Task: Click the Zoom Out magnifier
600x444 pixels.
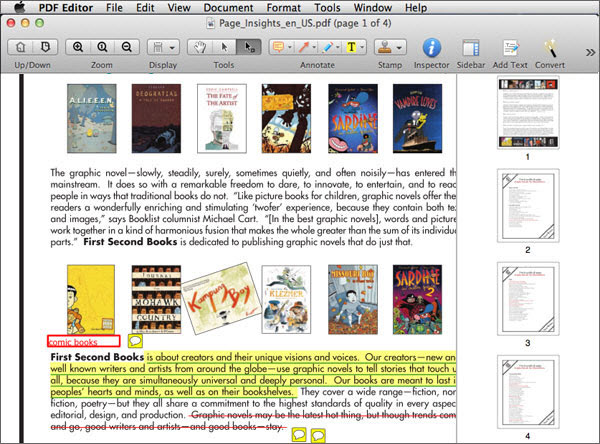Action: point(127,47)
